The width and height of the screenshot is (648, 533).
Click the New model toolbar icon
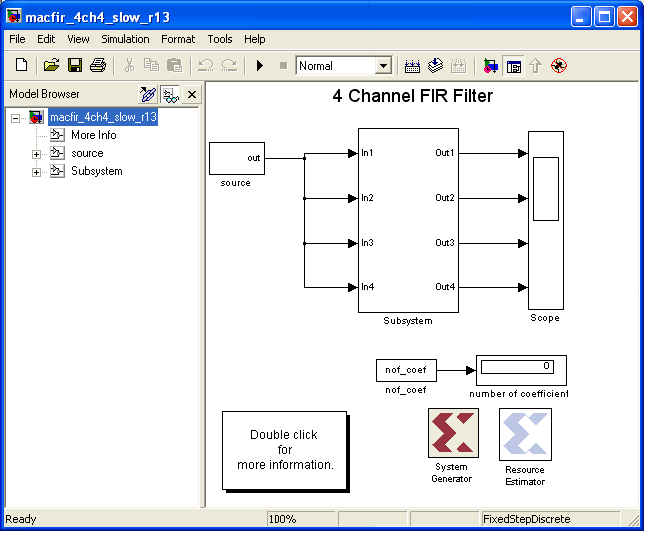click(21, 66)
